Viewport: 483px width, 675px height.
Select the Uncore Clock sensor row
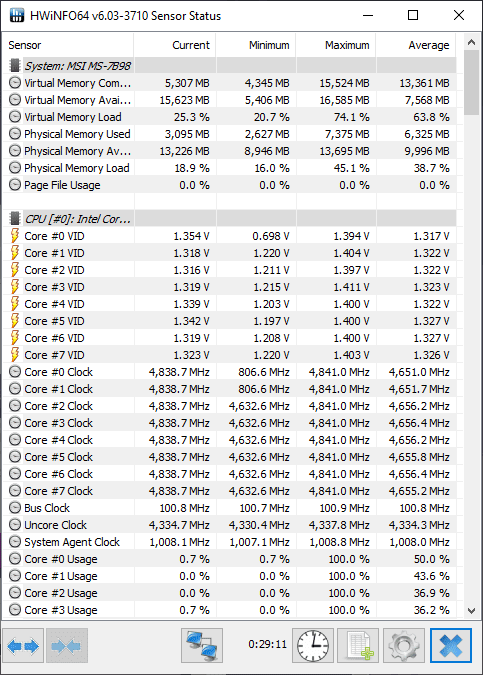tap(232, 525)
